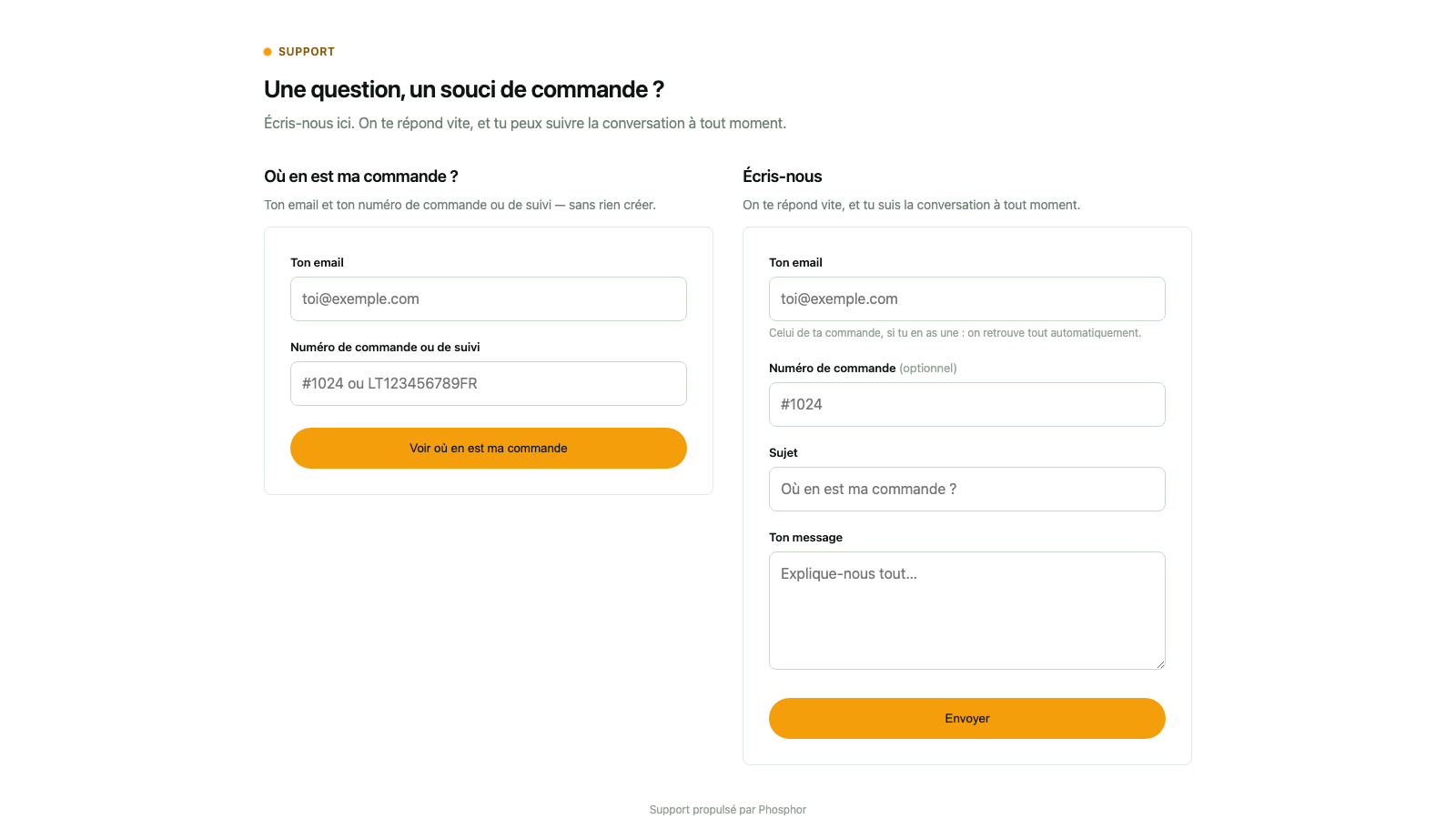The height and width of the screenshot is (819, 1456).
Task: Click the 'Support propulsé par Phosphor' footer
Action: pyautogui.click(x=728, y=810)
